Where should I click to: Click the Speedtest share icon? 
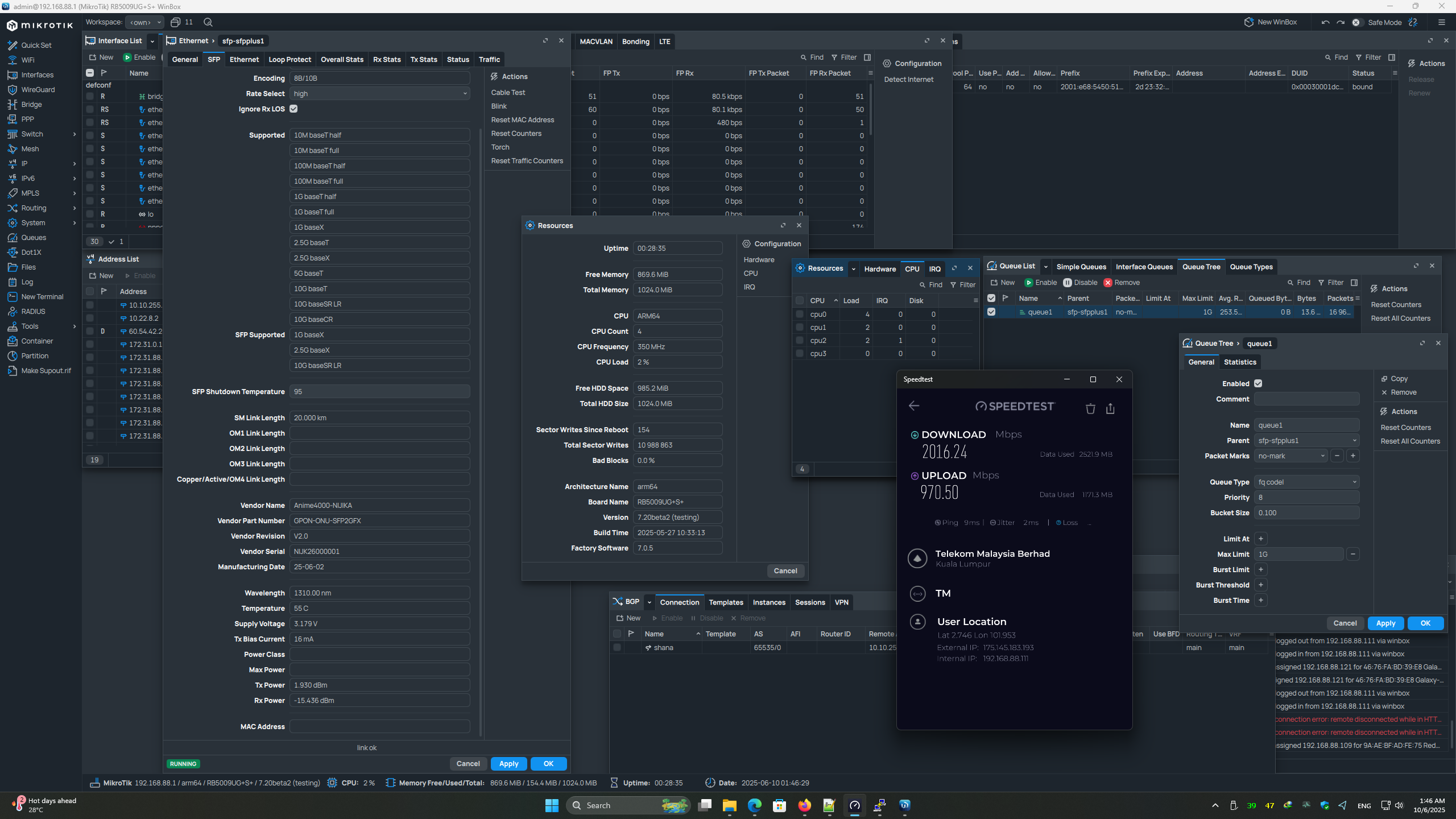1110,408
